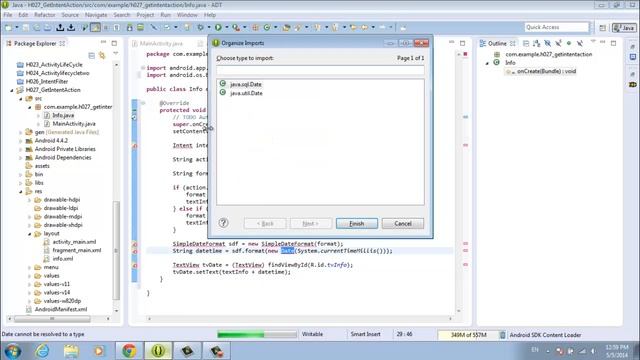
Task: Click green dot Hide Non-Public icon in Outline
Action: click(569, 43)
